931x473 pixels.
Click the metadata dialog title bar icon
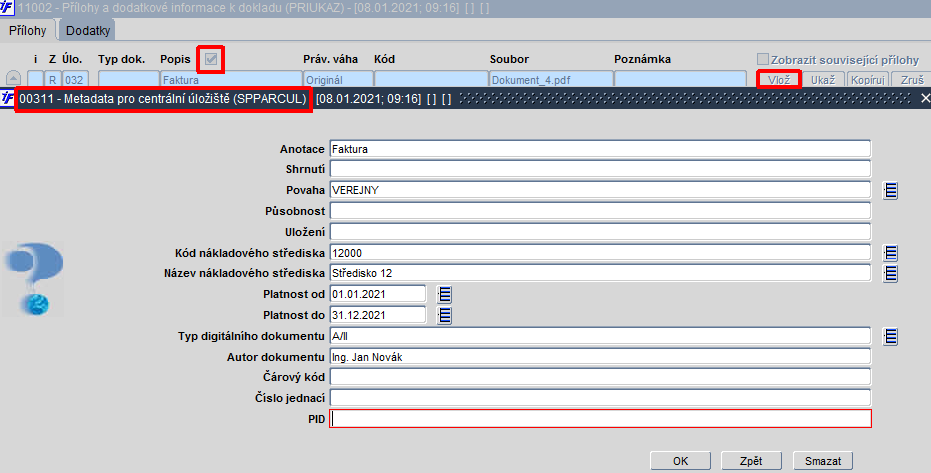tap(7, 98)
